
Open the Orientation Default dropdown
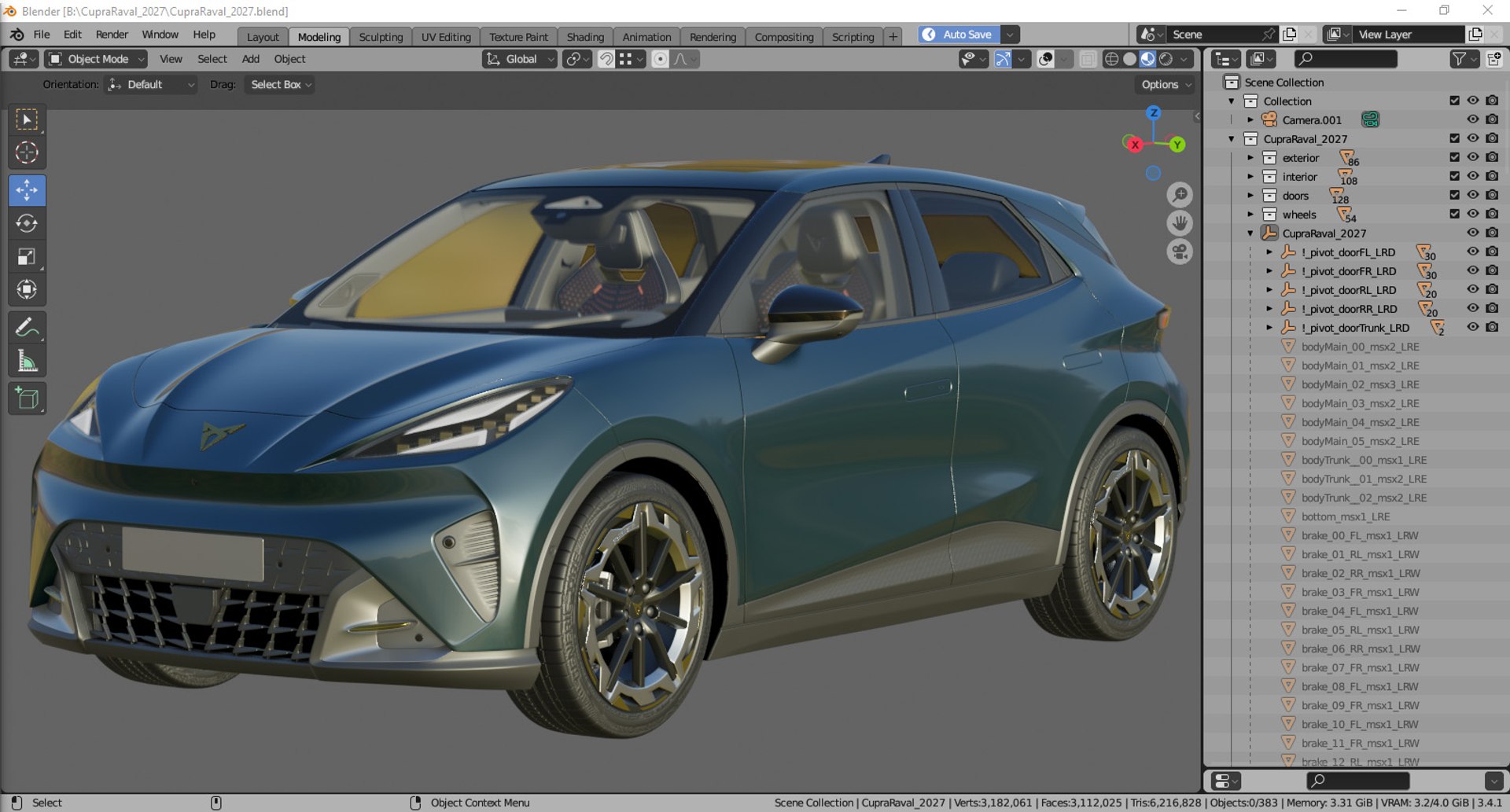coord(151,84)
